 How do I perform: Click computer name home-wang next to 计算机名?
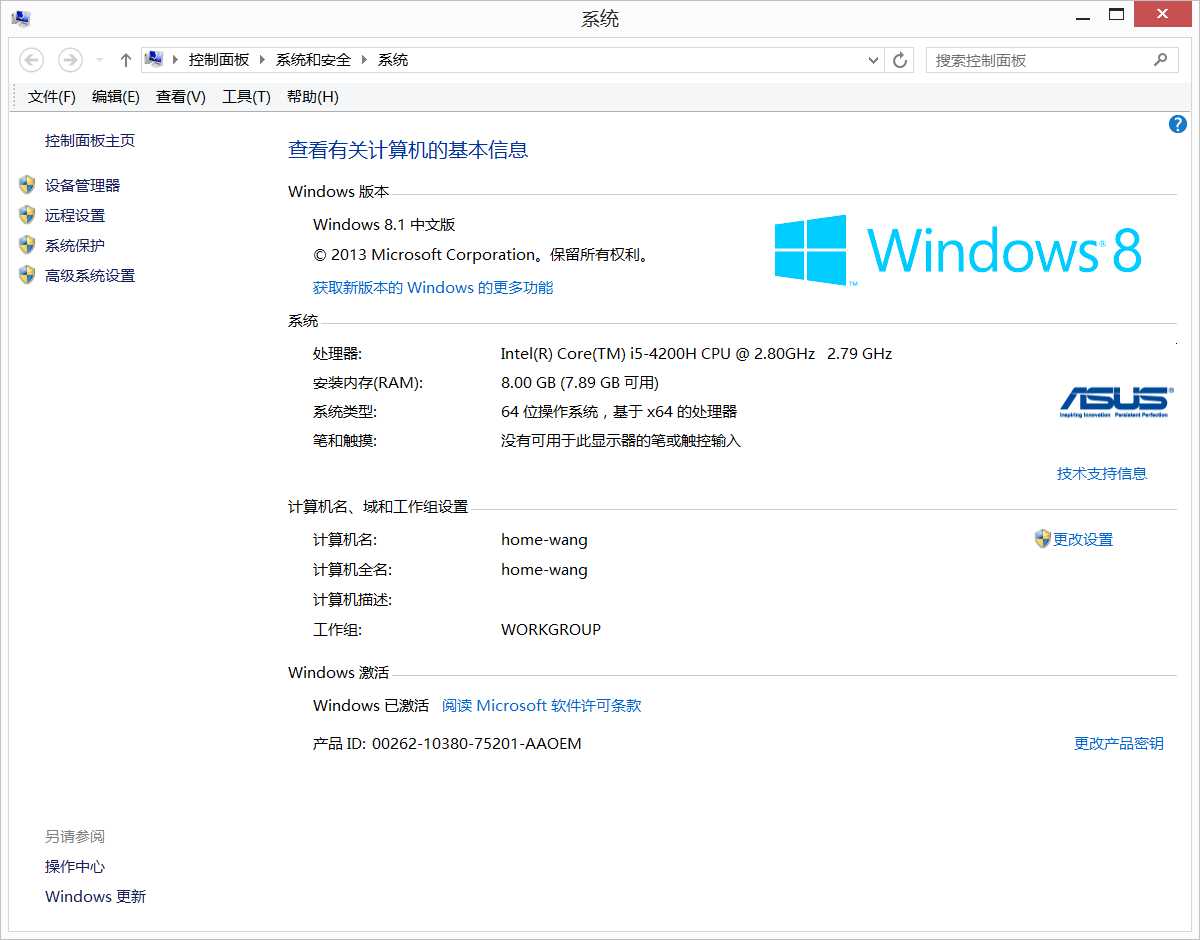click(544, 540)
